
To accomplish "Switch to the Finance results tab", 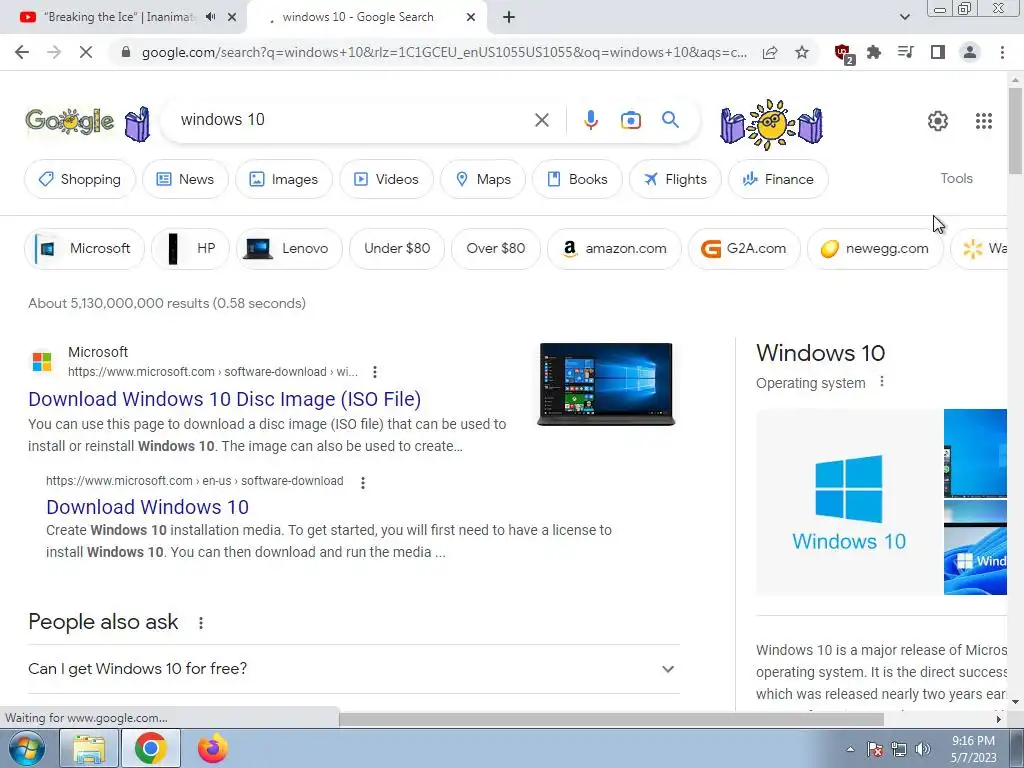I will coord(778,179).
